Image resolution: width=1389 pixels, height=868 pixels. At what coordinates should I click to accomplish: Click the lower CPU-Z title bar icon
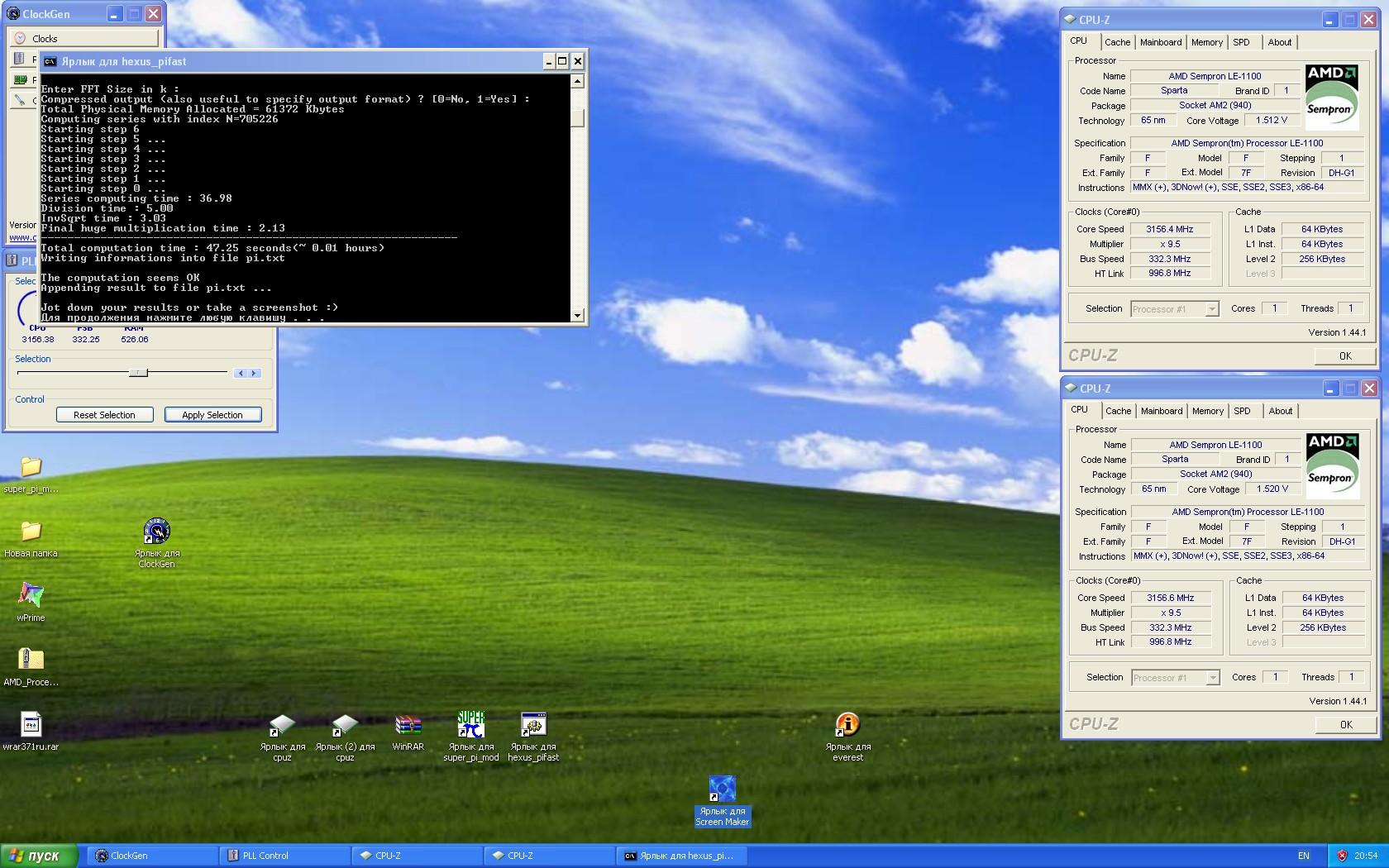point(1071,389)
